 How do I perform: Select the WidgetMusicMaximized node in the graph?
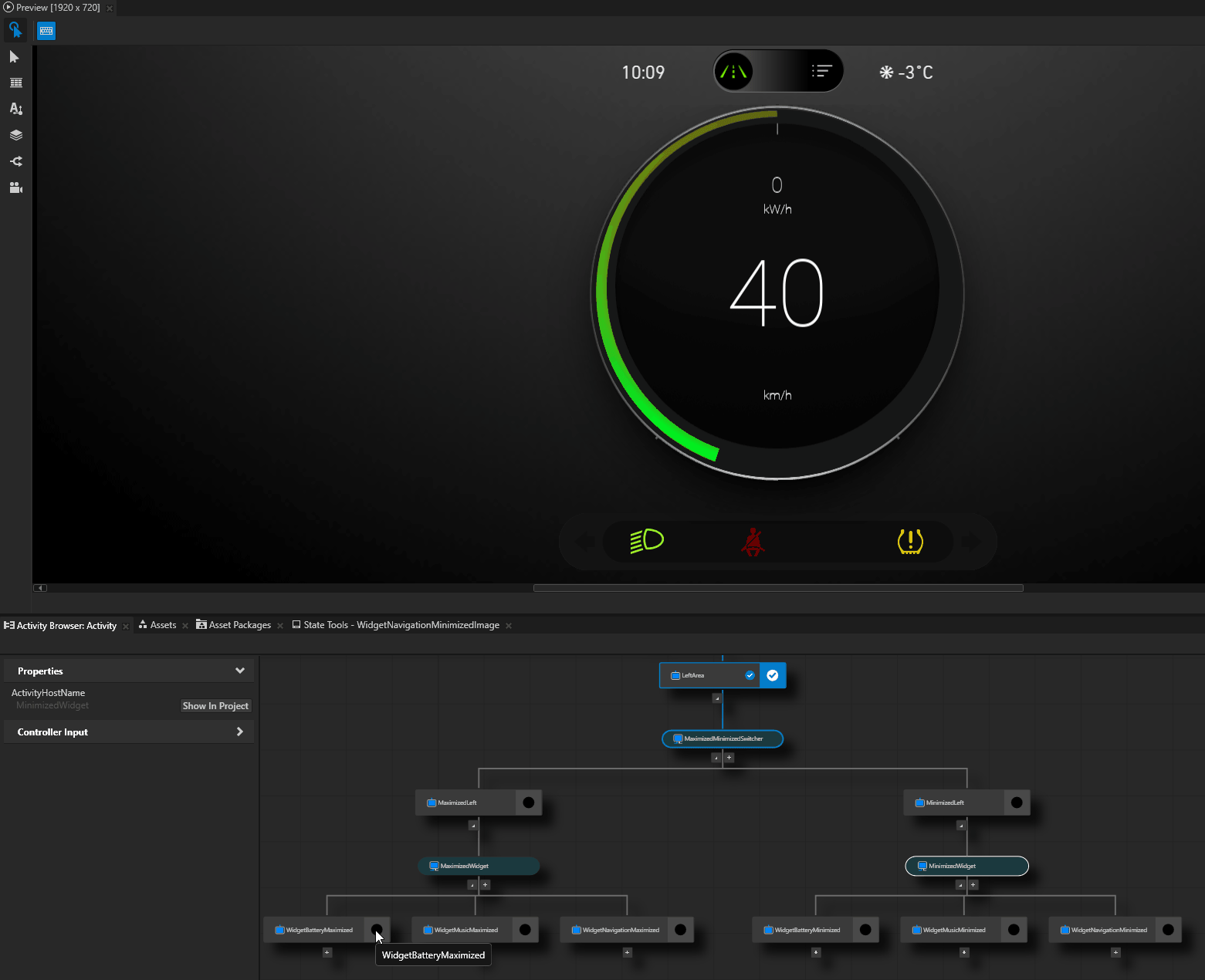(466, 929)
